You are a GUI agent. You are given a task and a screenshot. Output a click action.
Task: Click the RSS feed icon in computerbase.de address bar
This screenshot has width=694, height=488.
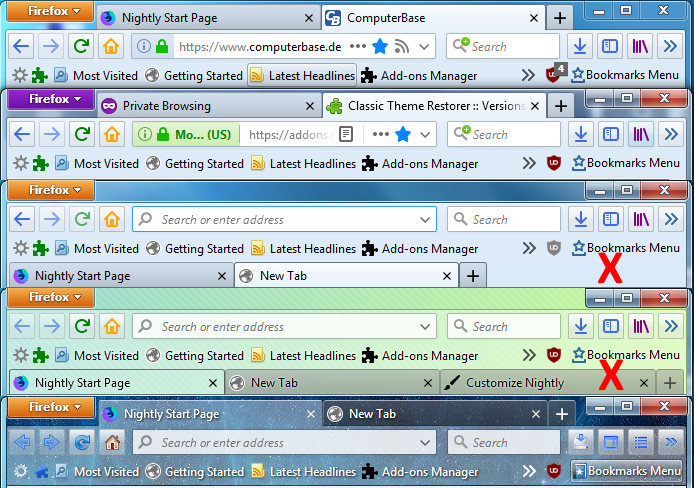point(401,46)
